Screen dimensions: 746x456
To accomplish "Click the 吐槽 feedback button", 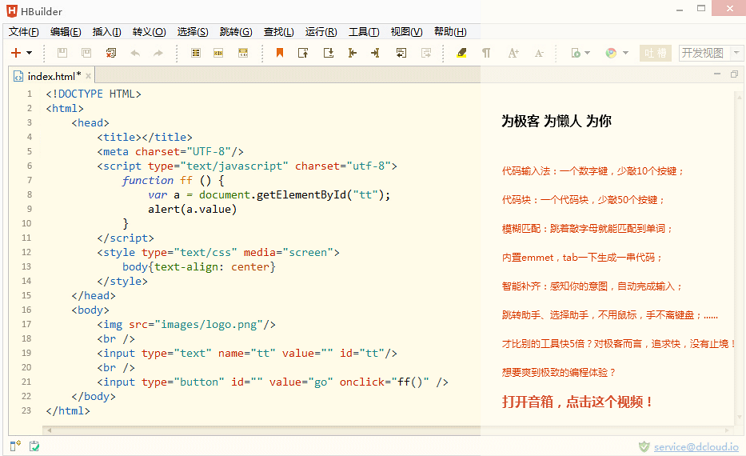I will pos(656,53).
